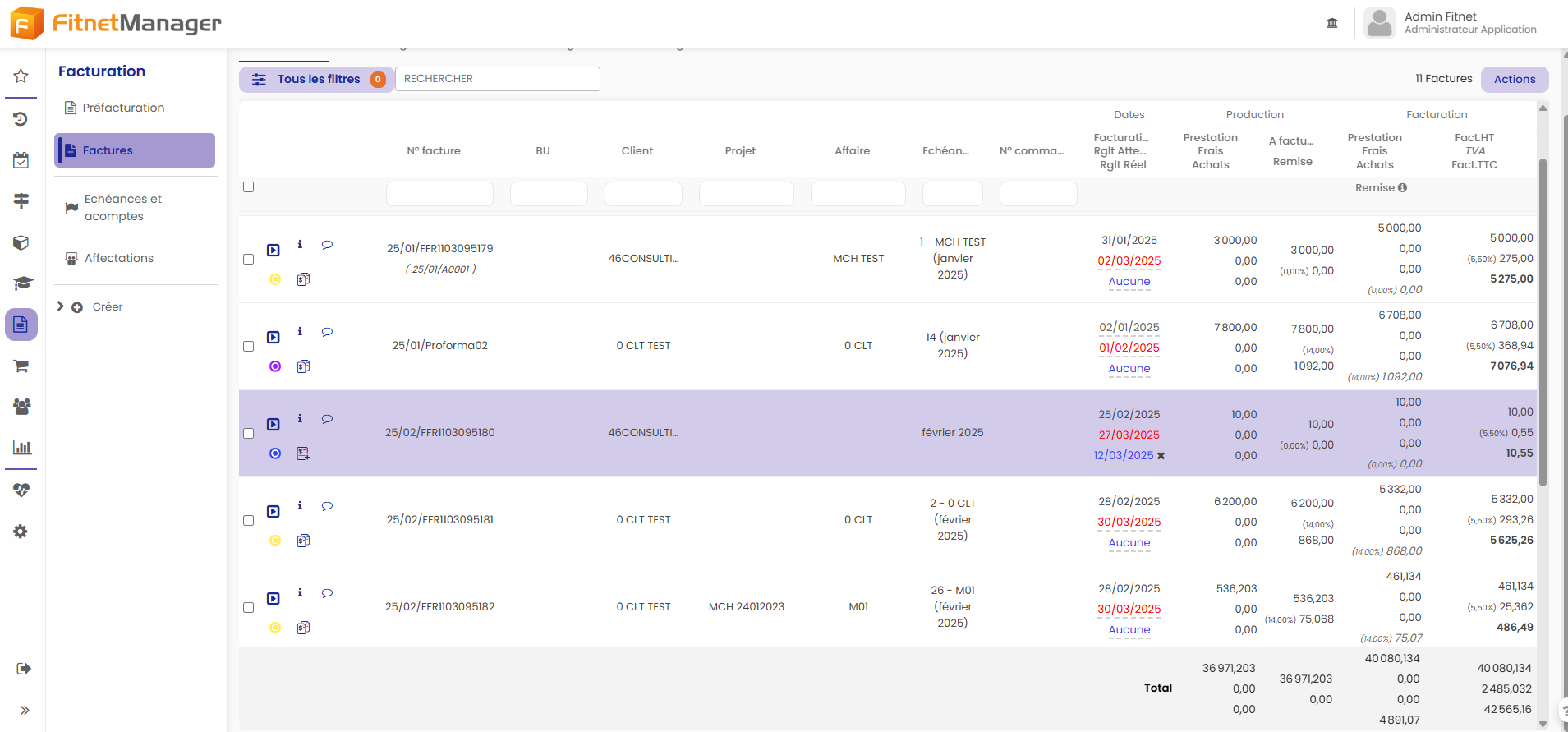Check the box for invoice 25/01/FFR1103095179
This screenshot has height=732, width=1568.
(249, 260)
